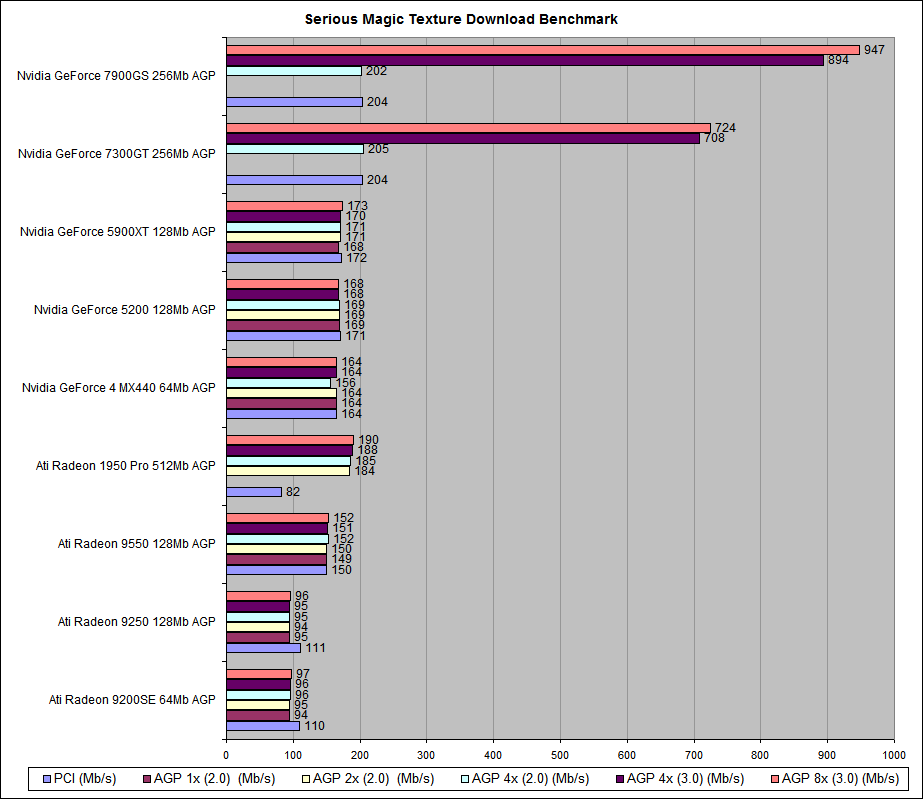Image resolution: width=923 pixels, height=799 pixels.
Task: Click the 900 axis tick label
Action: [x=827, y=755]
